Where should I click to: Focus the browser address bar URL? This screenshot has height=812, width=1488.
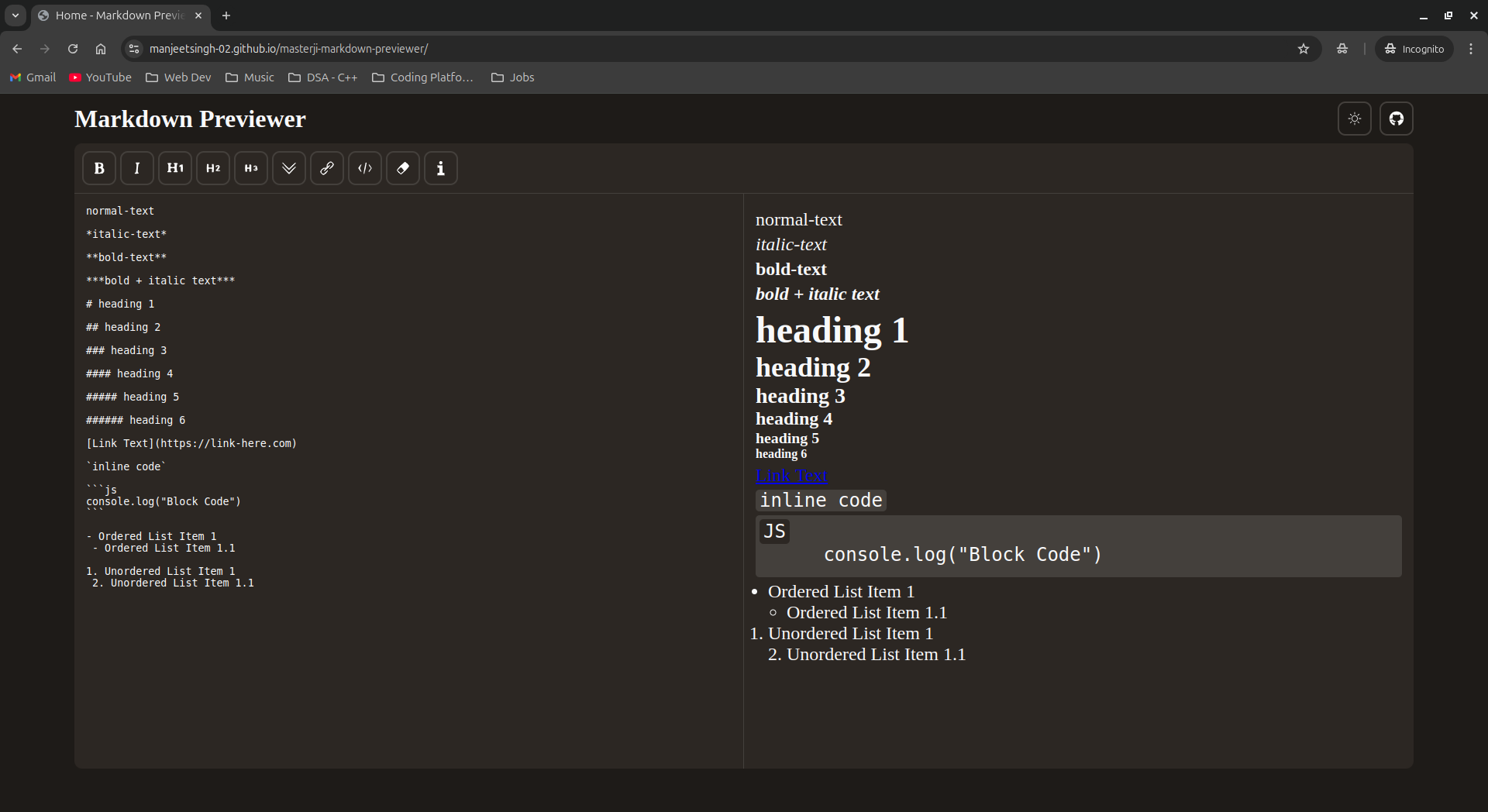tap(288, 49)
